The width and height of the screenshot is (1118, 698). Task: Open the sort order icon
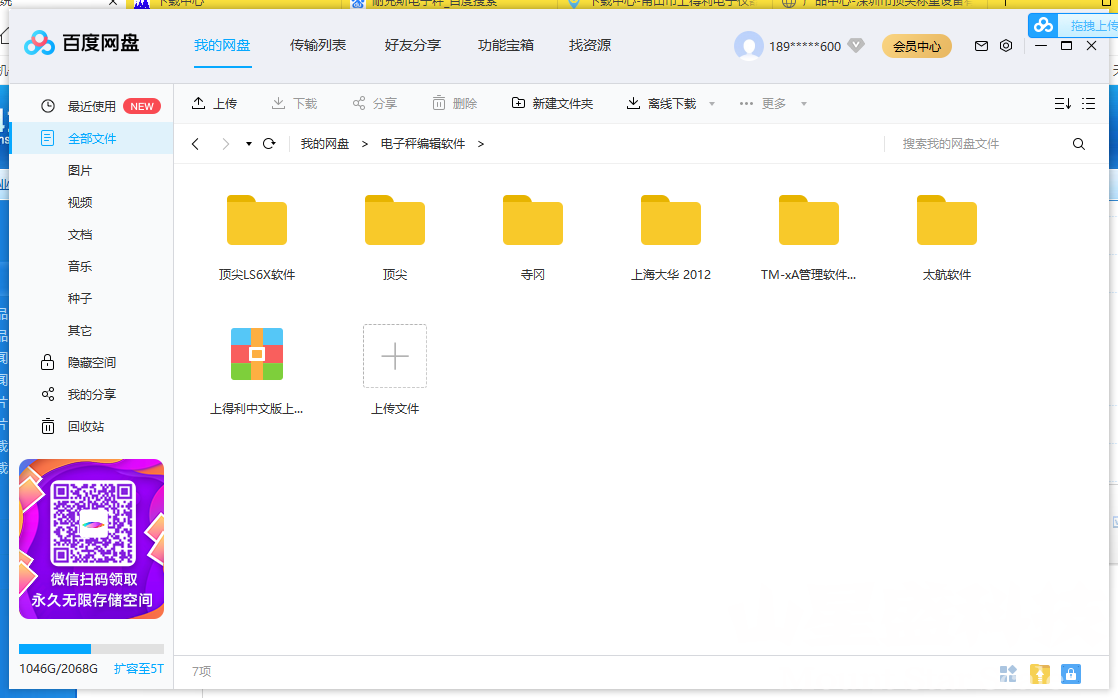pyautogui.click(x=1063, y=103)
